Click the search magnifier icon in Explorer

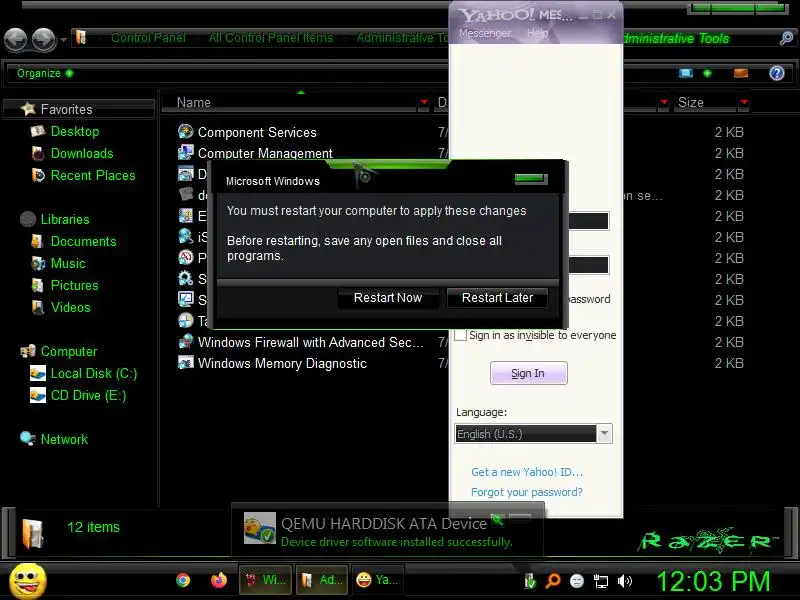pos(786,38)
